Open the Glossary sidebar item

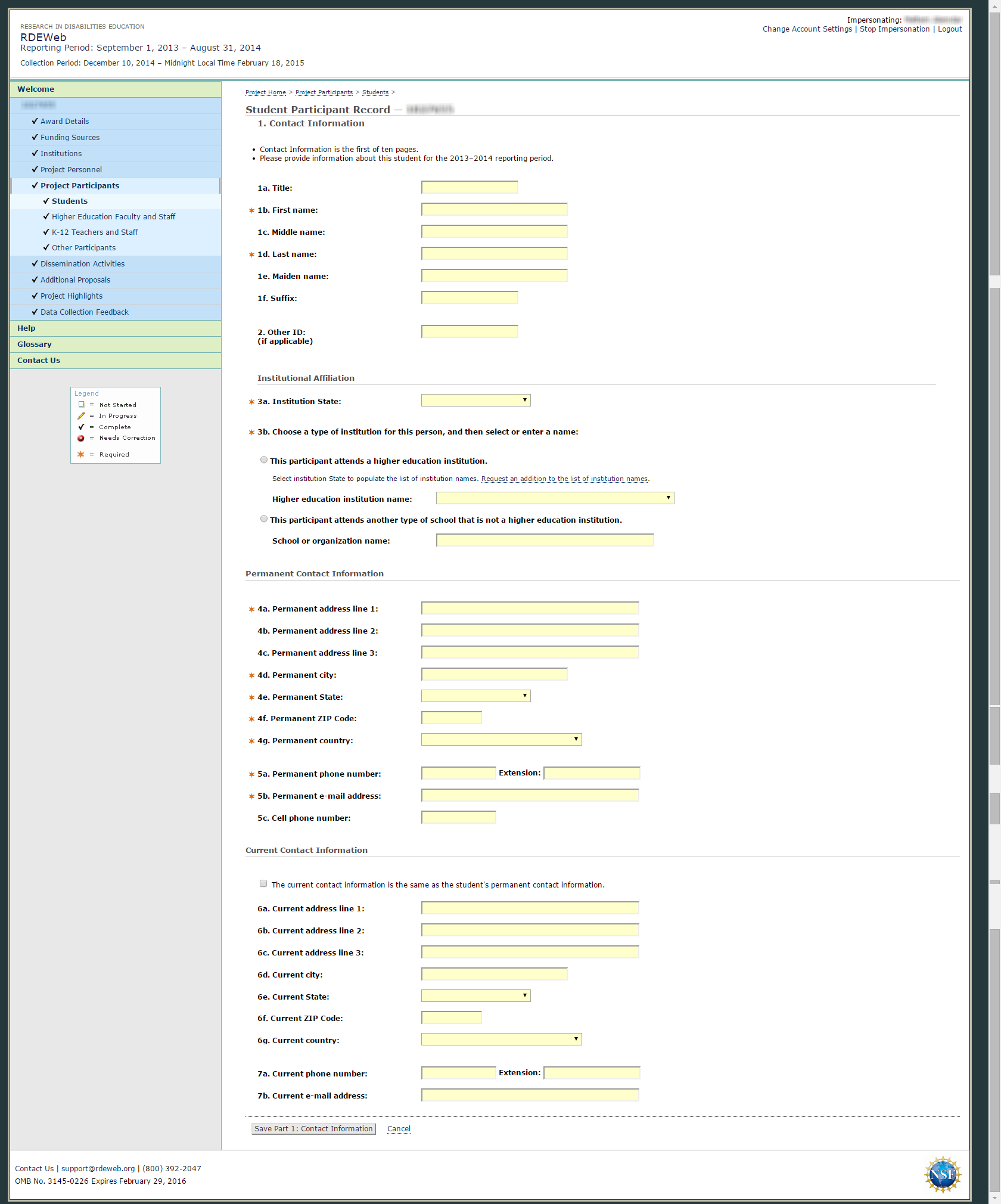pos(116,345)
